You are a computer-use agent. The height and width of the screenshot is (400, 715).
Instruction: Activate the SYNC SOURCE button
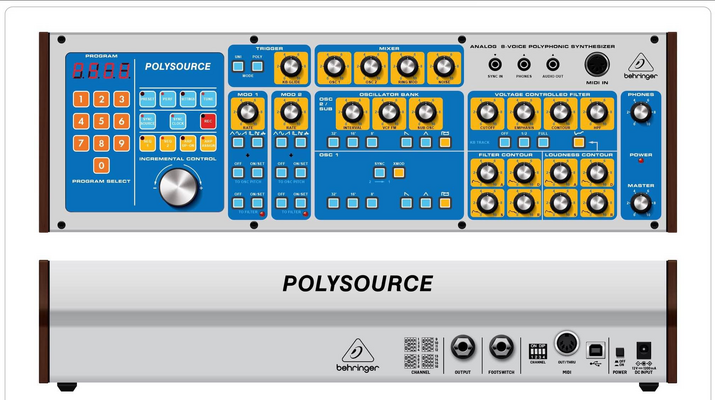pyautogui.click(x=147, y=121)
